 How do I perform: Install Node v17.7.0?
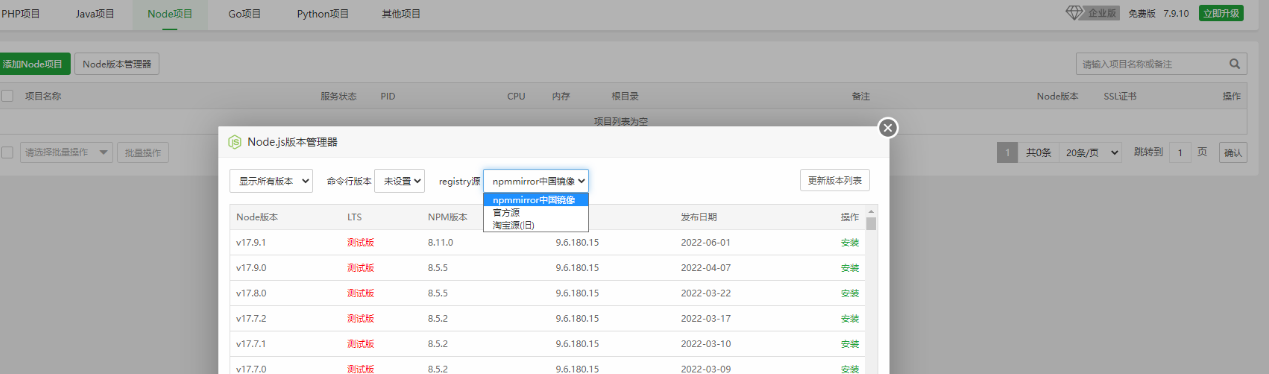[850, 369]
